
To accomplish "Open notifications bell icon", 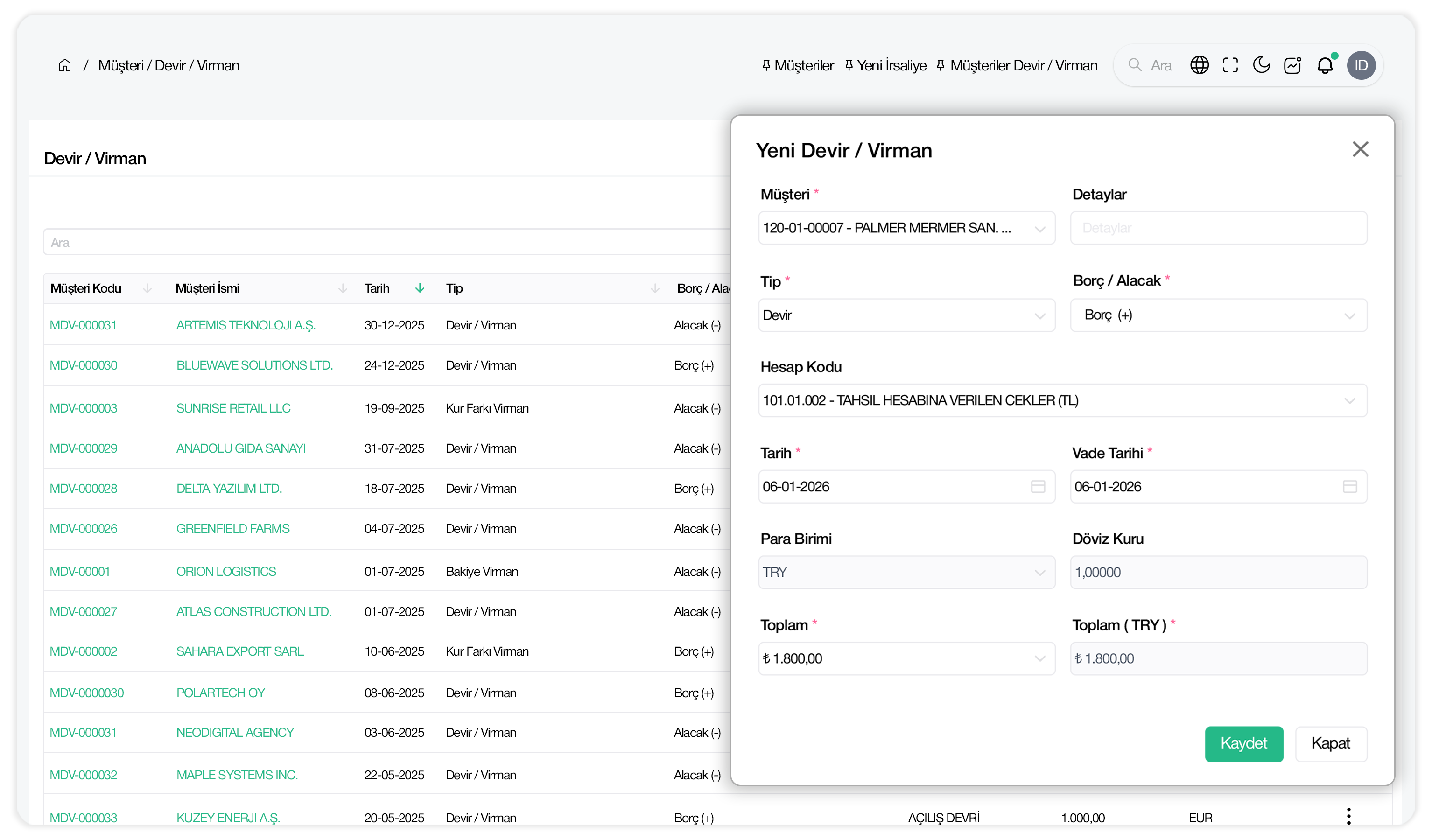I will coord(1325,65).
